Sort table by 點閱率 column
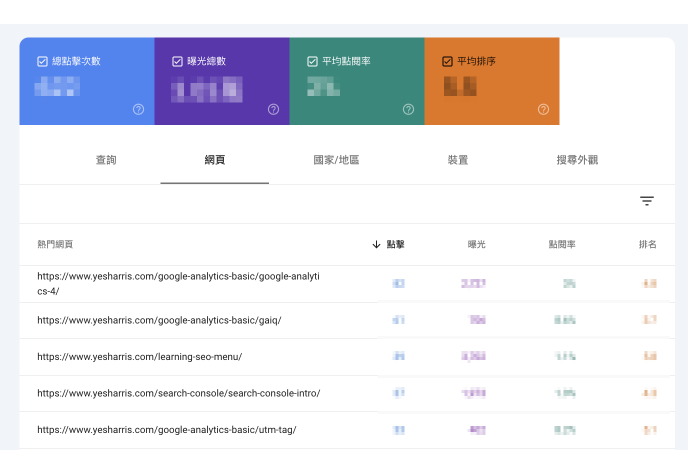 click(x=561, y=244)
